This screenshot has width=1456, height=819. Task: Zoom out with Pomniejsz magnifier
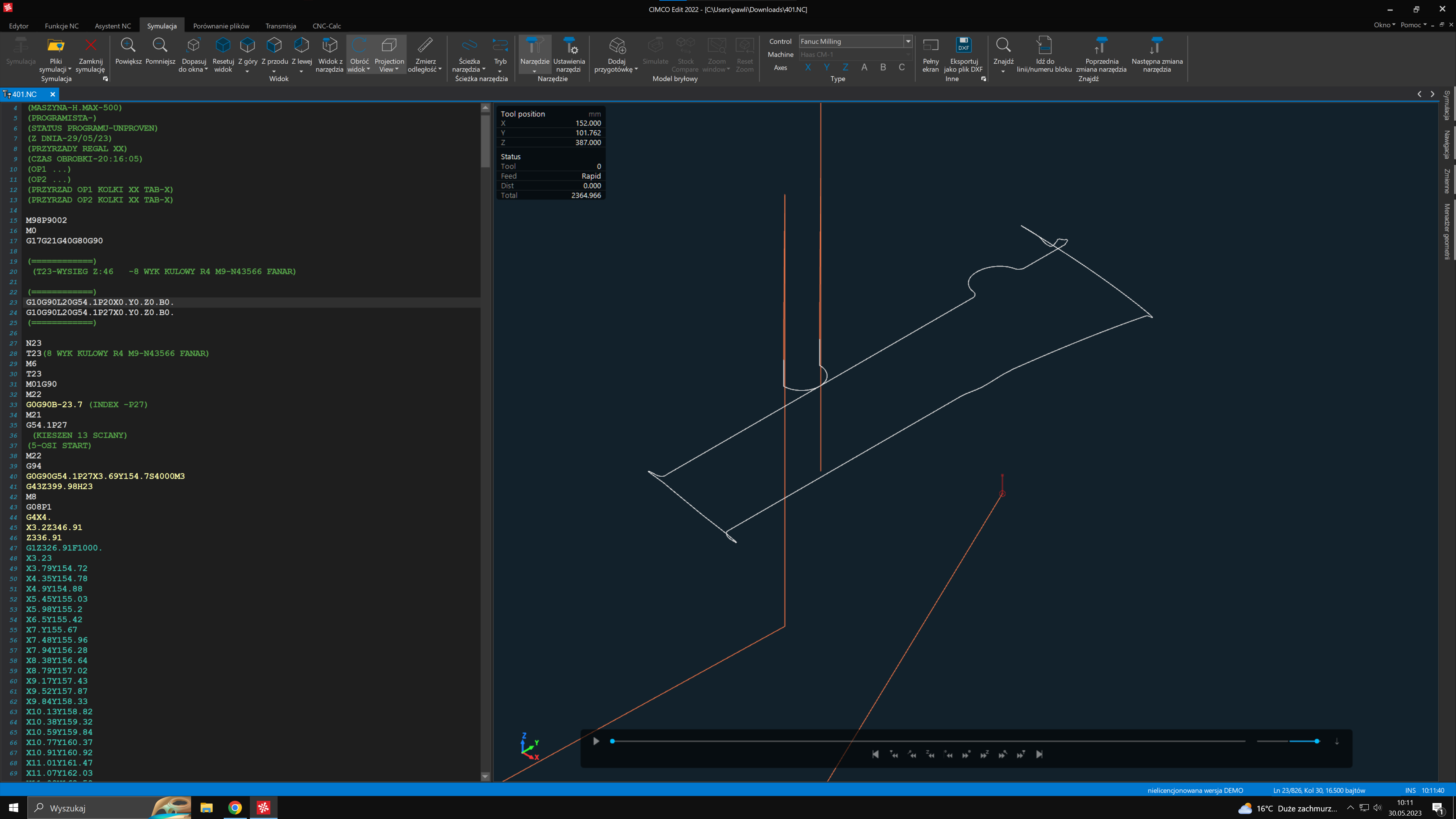click(x=160, y=50)
